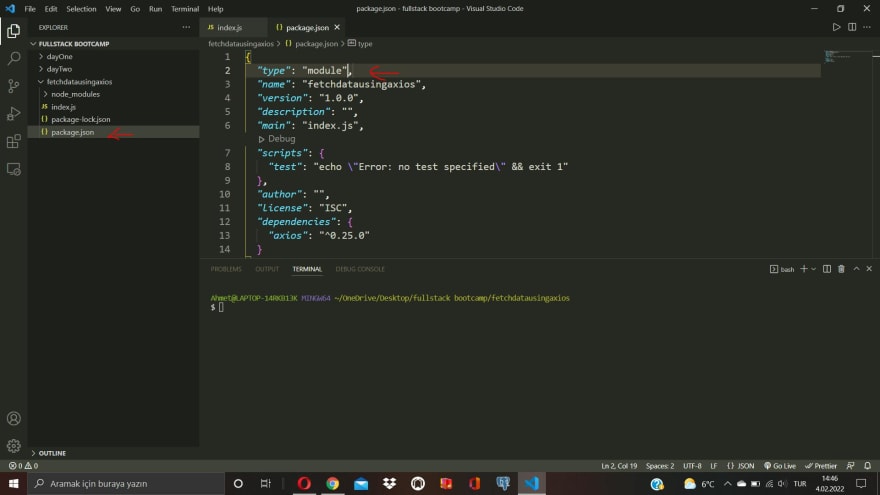Click the Prettier status bar item
The image size is (880, 495).
click(821, 466)
